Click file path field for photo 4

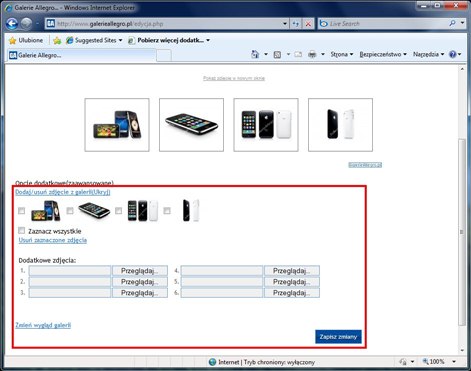[222, 271]
